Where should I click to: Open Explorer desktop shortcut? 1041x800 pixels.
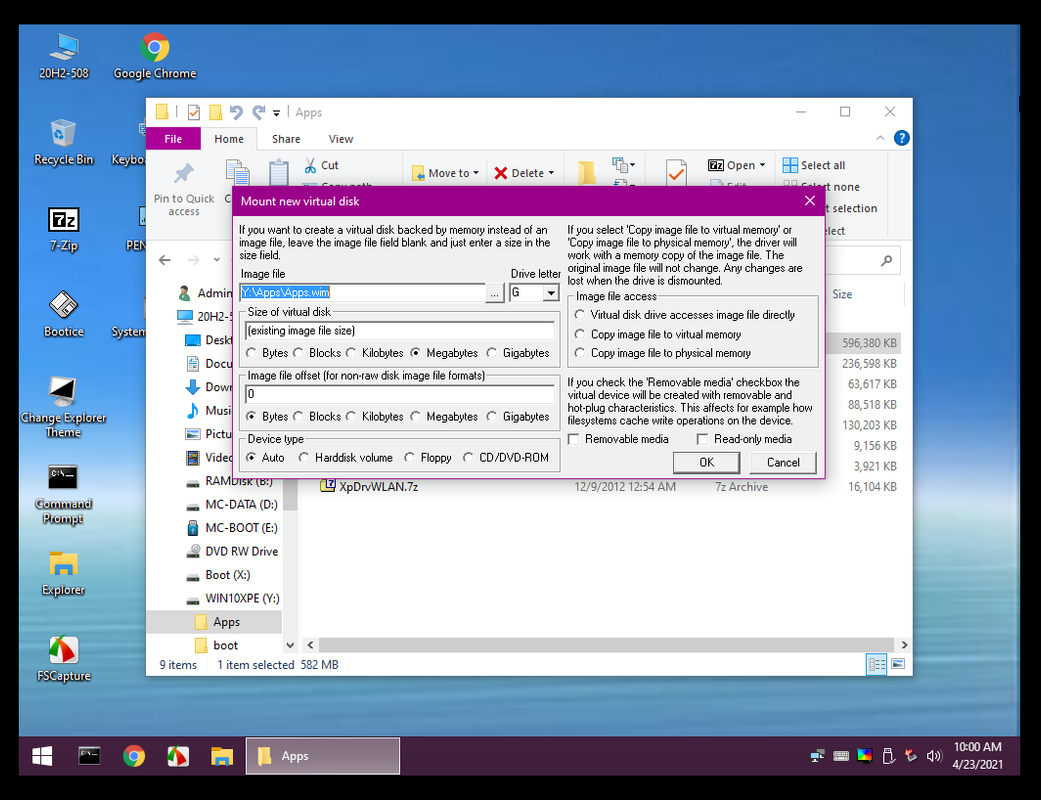[63, 572]
